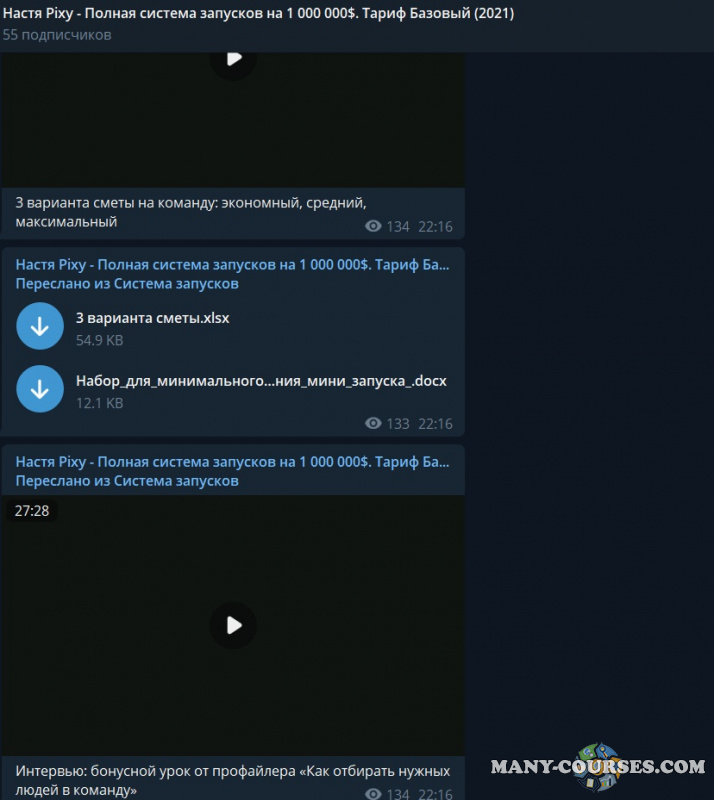Click the MANY-COURSES.COM watermark logo
The height and width of the screenshot is (800, 714).
[x=598, y=767]
